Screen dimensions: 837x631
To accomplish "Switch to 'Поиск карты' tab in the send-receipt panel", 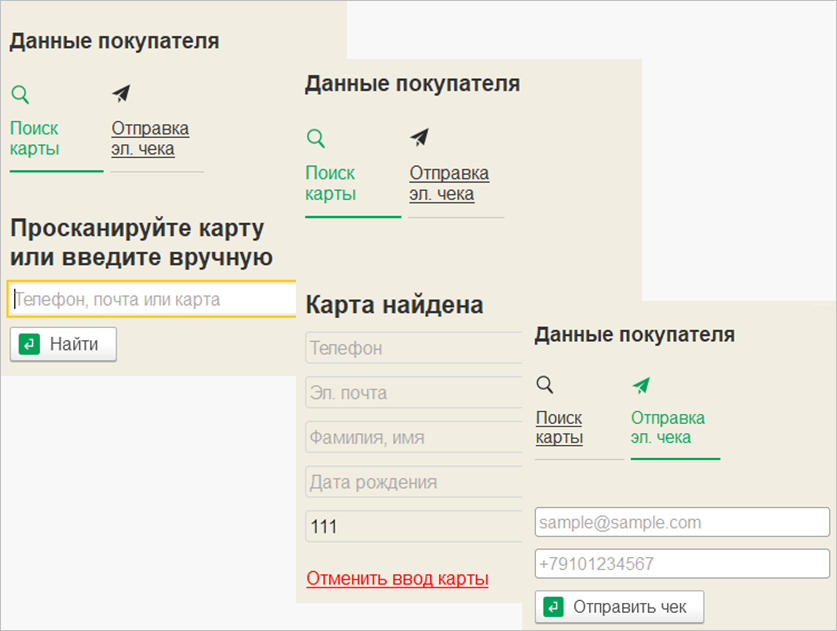I will [x=559, y=428].
